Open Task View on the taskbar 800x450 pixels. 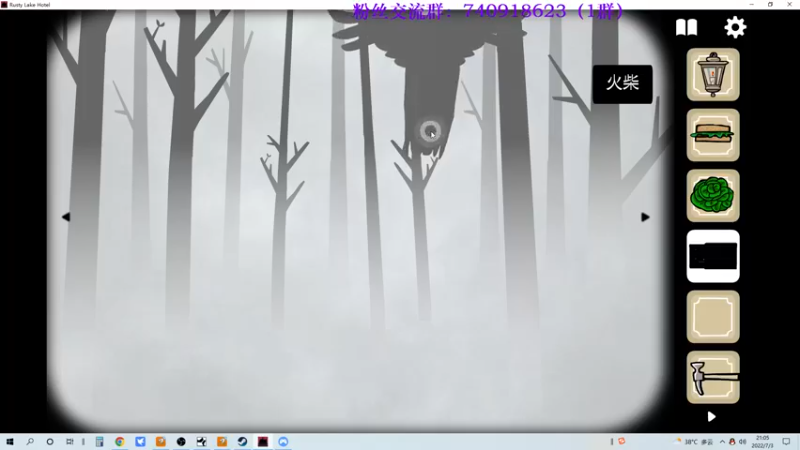[69, 441]
